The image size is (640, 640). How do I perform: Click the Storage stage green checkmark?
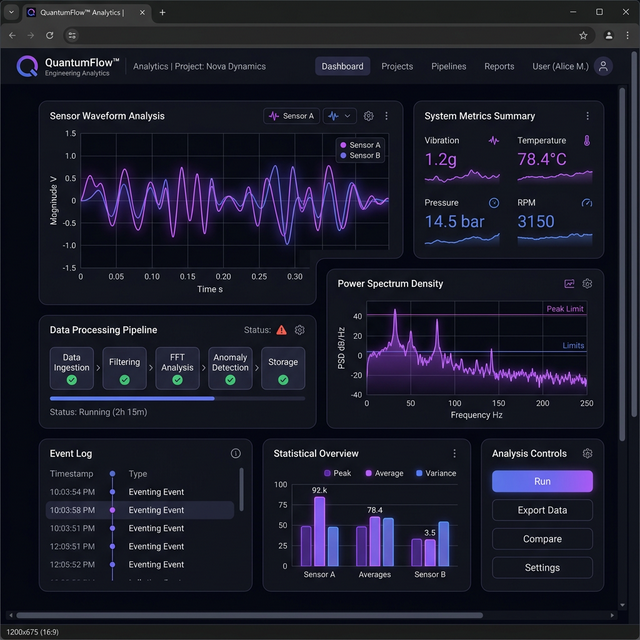click(x=283, y=380)
